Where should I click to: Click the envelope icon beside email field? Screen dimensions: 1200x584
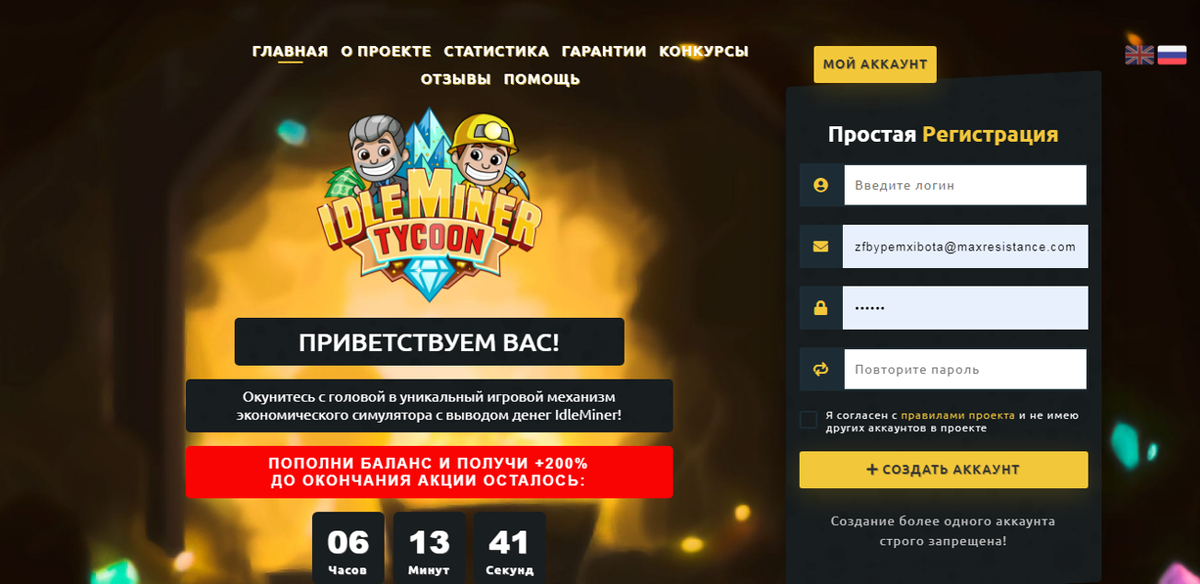821,247
